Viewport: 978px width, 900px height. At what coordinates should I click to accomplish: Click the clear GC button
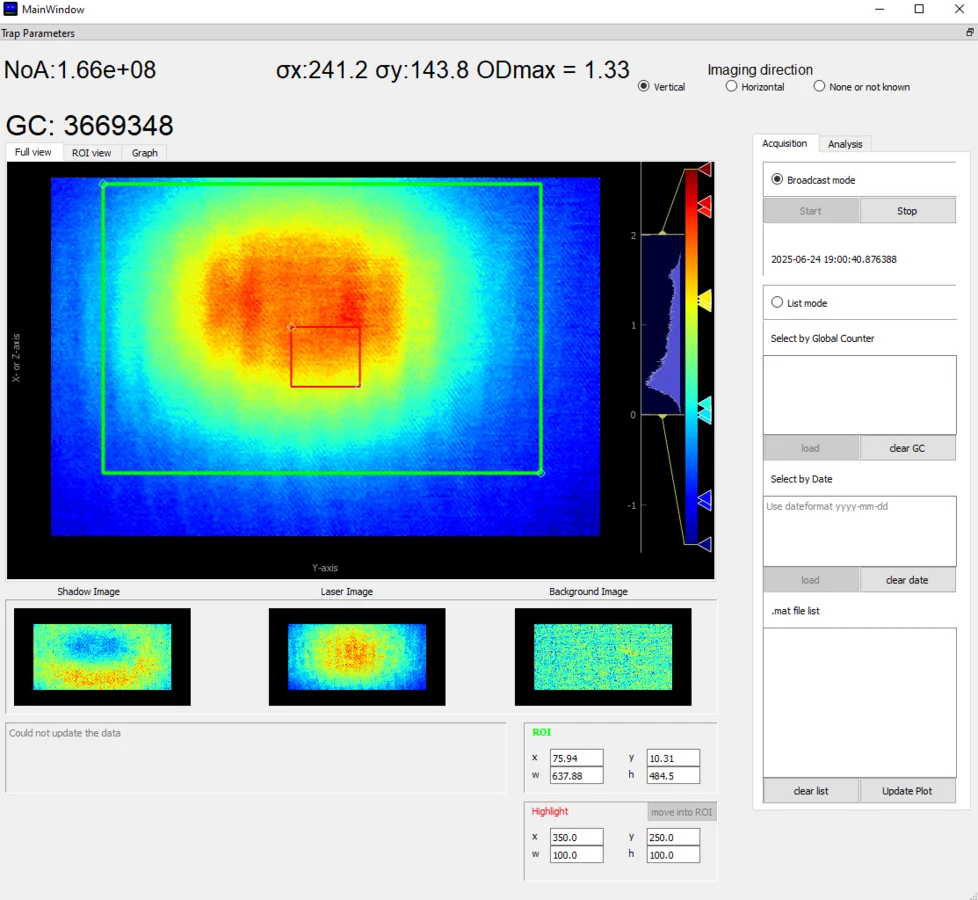point(907,448)
